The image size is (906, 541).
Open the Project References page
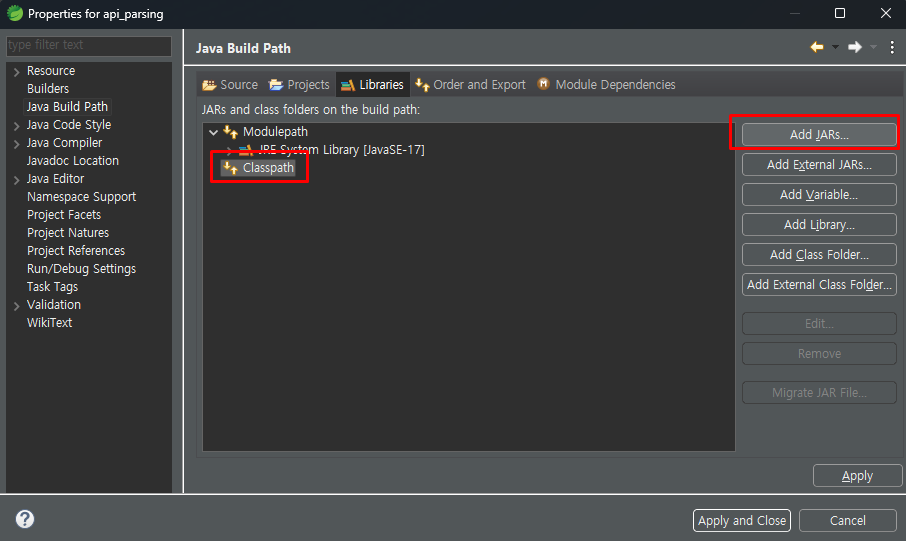76,250
